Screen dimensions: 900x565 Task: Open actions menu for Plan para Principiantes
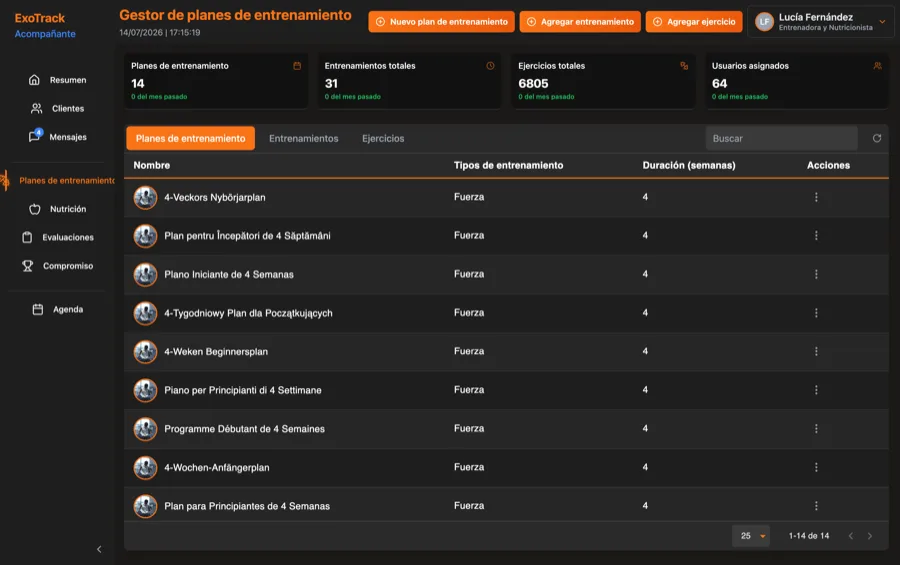click(x=816, y=506)
